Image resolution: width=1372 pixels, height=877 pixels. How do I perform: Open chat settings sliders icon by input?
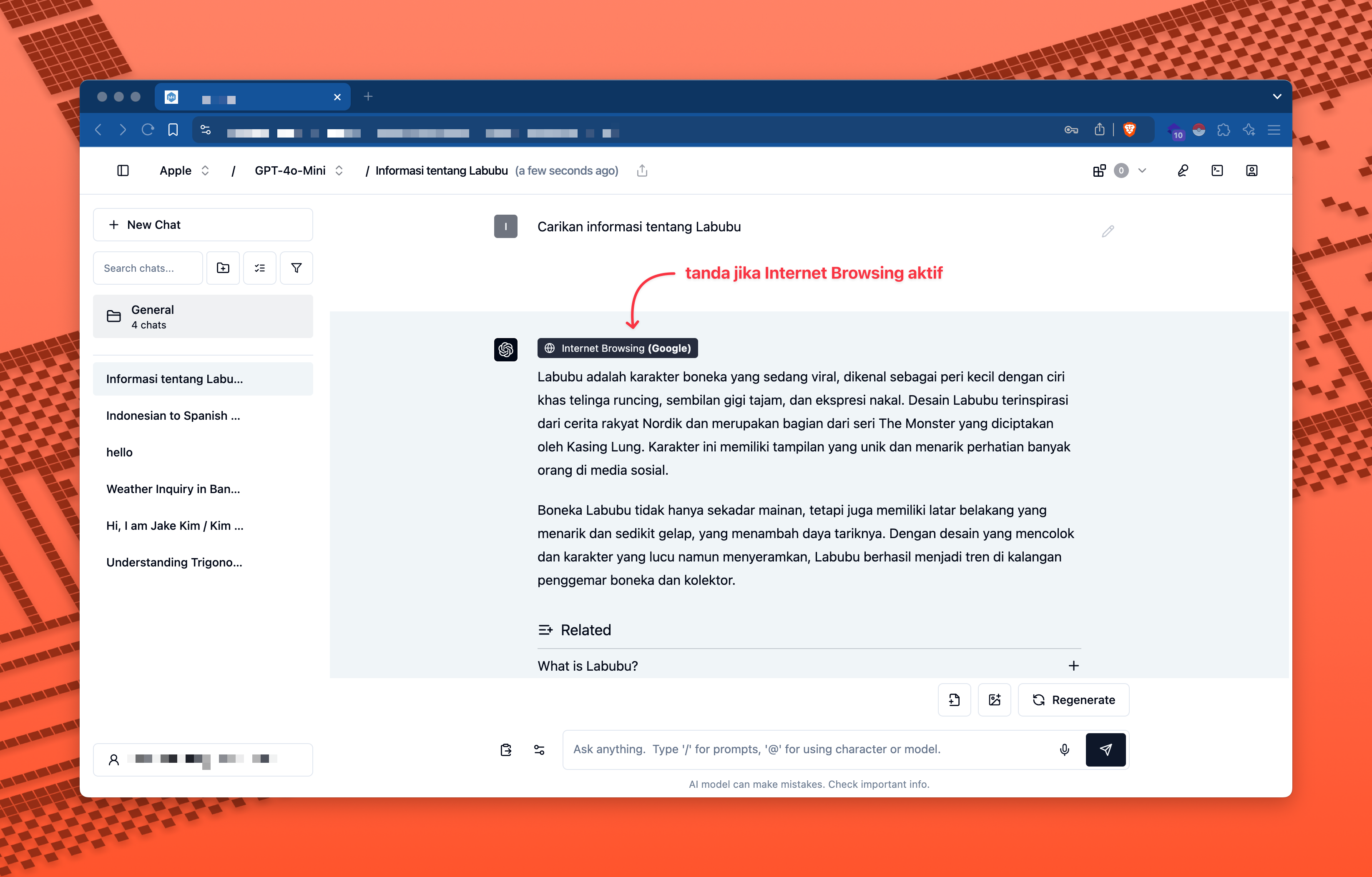pos(539,749)
